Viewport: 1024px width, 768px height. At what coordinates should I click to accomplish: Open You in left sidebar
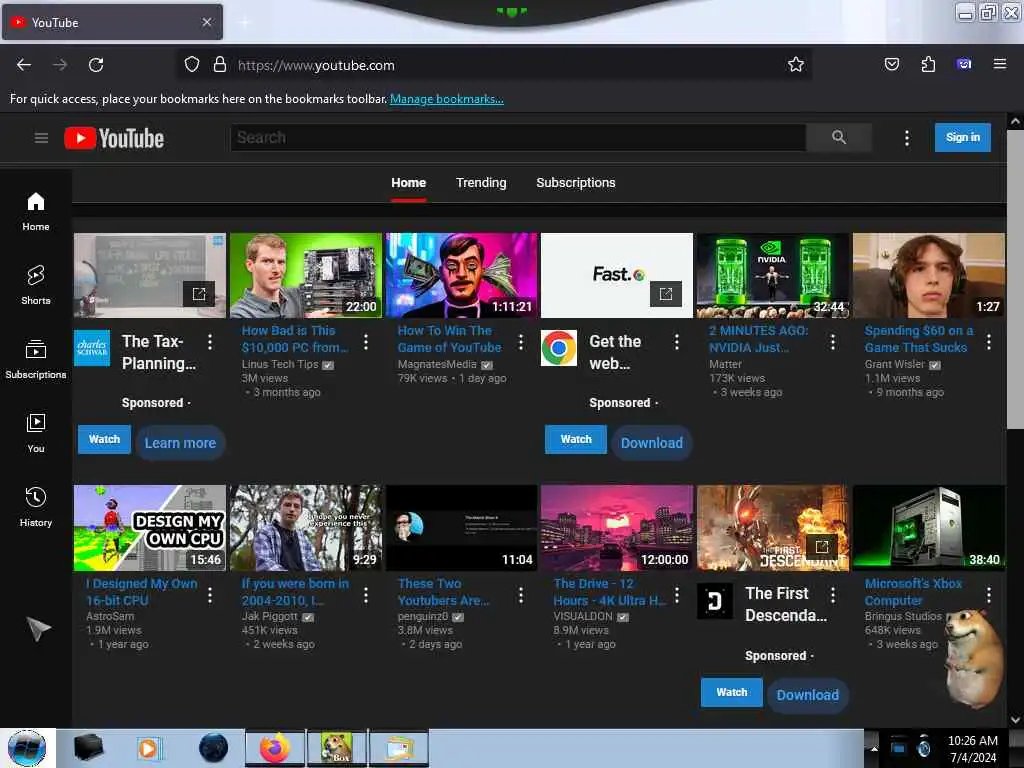click(36, 433)
